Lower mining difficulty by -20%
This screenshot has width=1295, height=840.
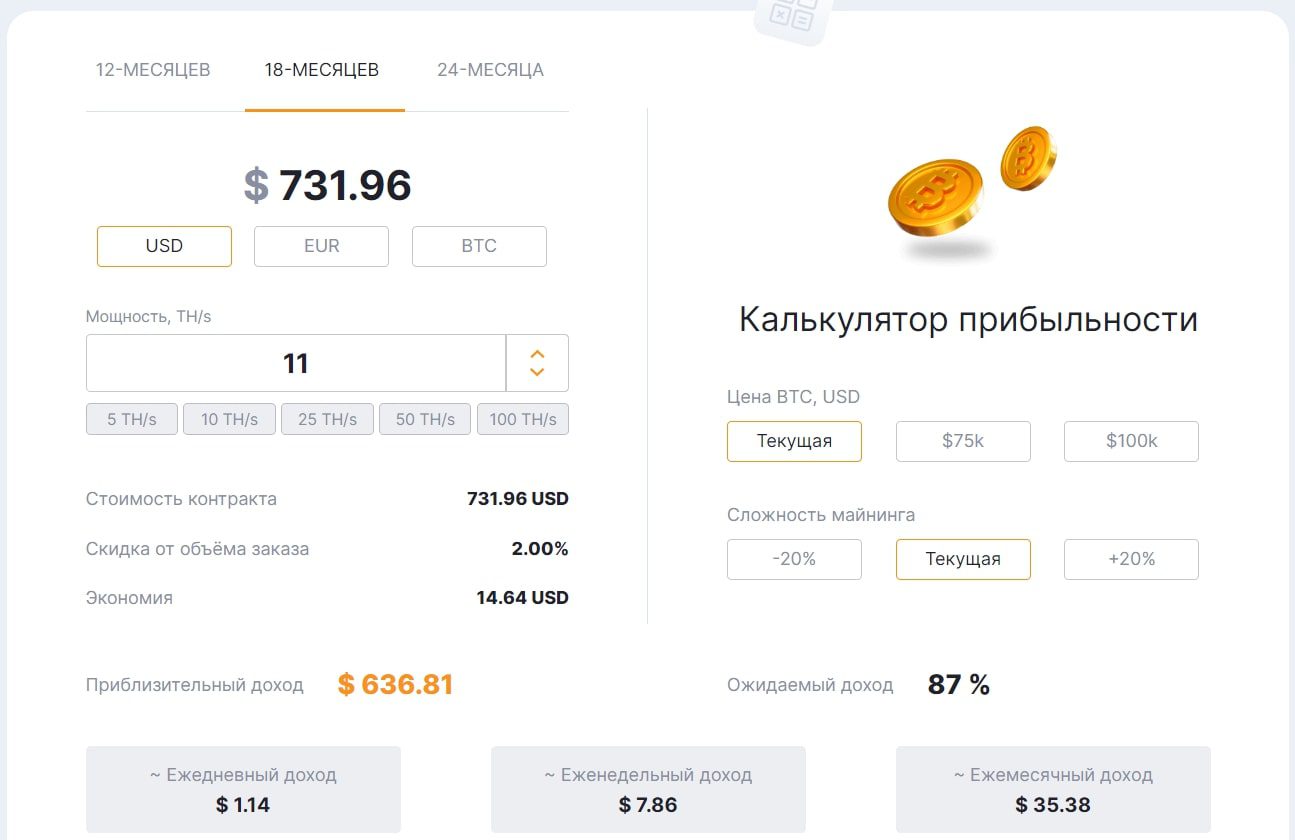click(794, 559)
